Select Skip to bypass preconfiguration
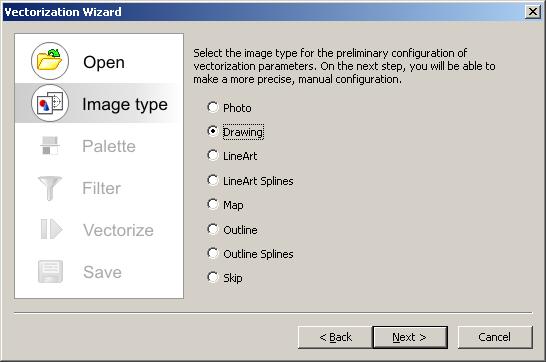 pyautogui.click(x=225, y=278)
